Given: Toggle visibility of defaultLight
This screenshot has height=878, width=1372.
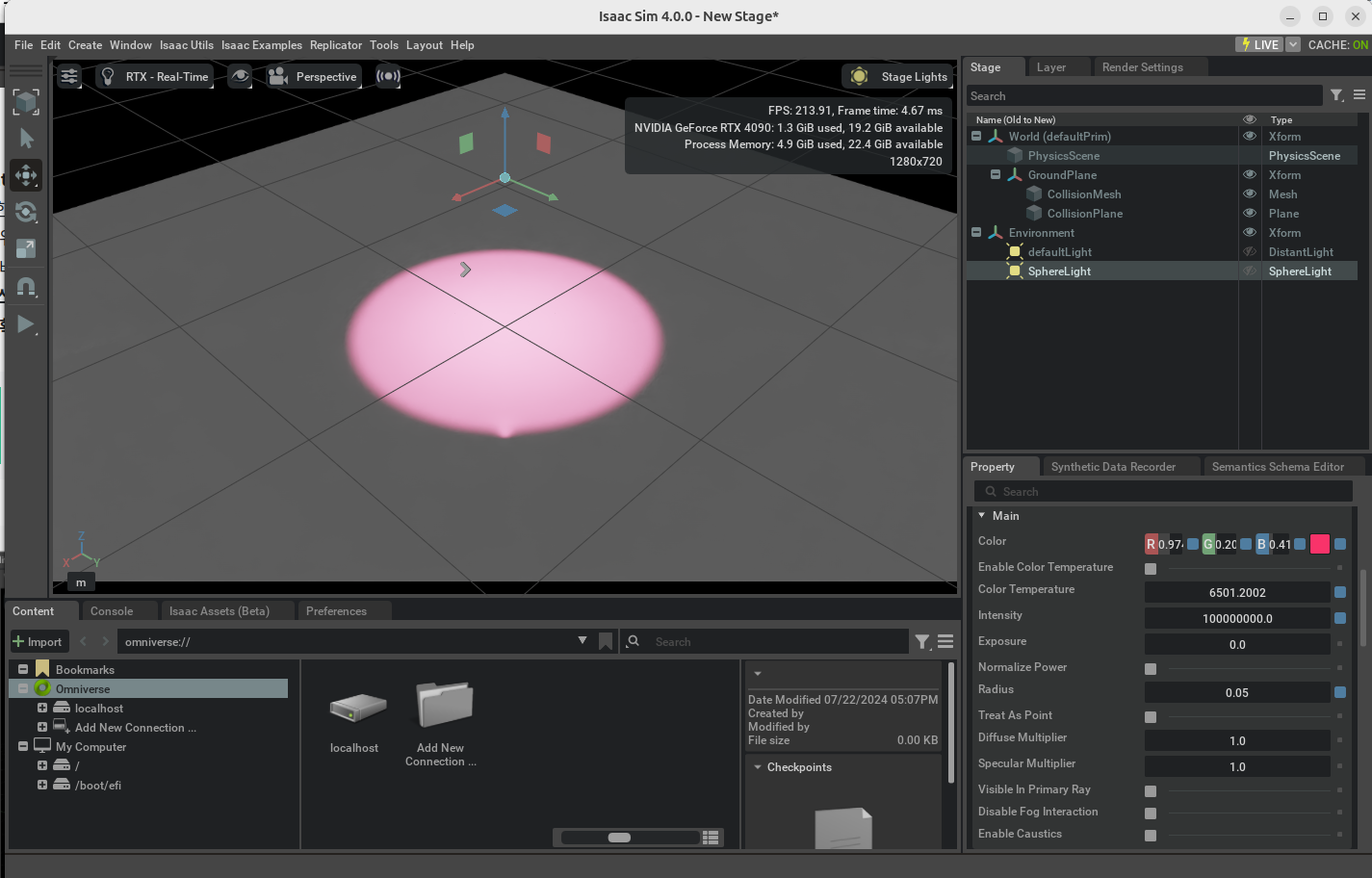Looking at the screenshot, I should pyautogui.click(x=1250, y=252).
